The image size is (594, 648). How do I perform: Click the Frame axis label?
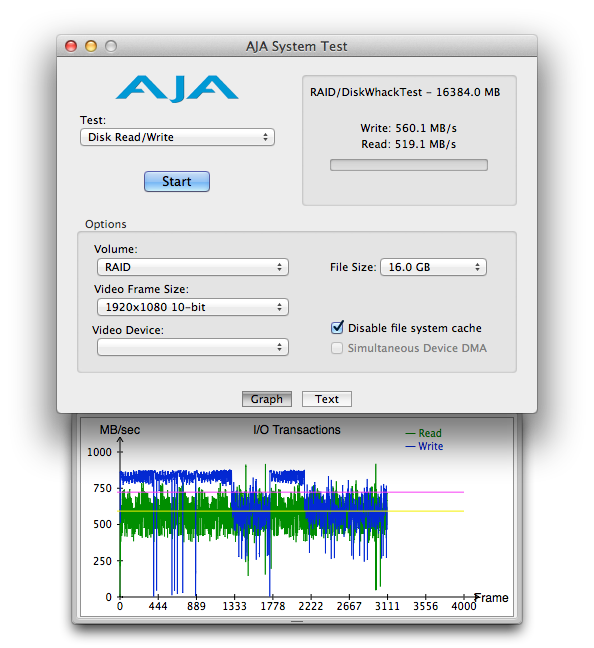[491, 598]
